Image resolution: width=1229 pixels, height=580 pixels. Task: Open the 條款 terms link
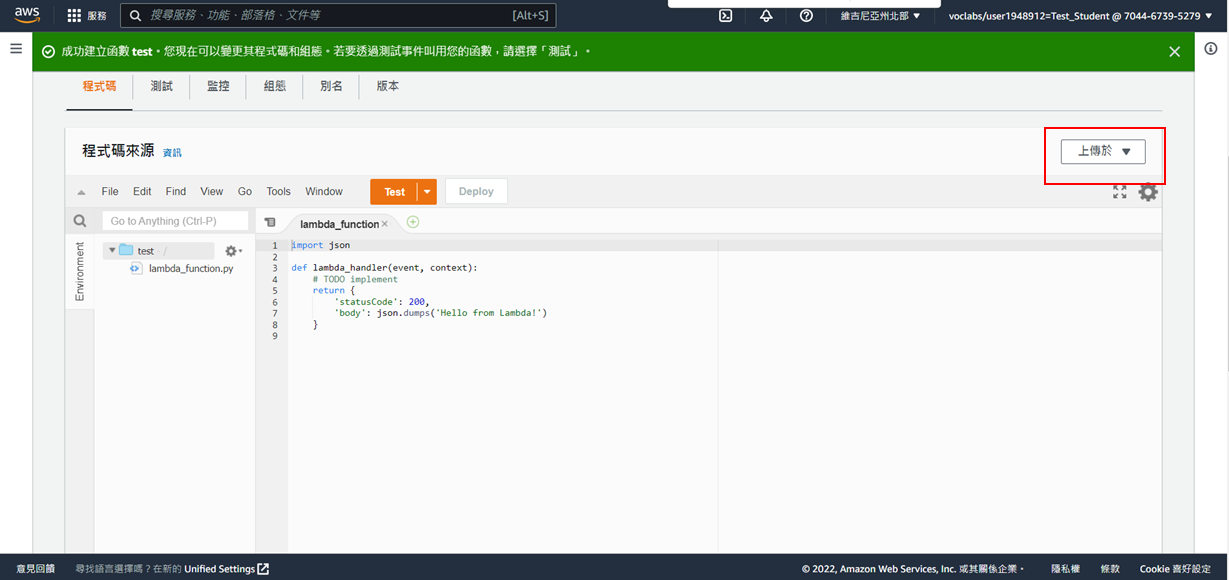(x=1110, y=569)
